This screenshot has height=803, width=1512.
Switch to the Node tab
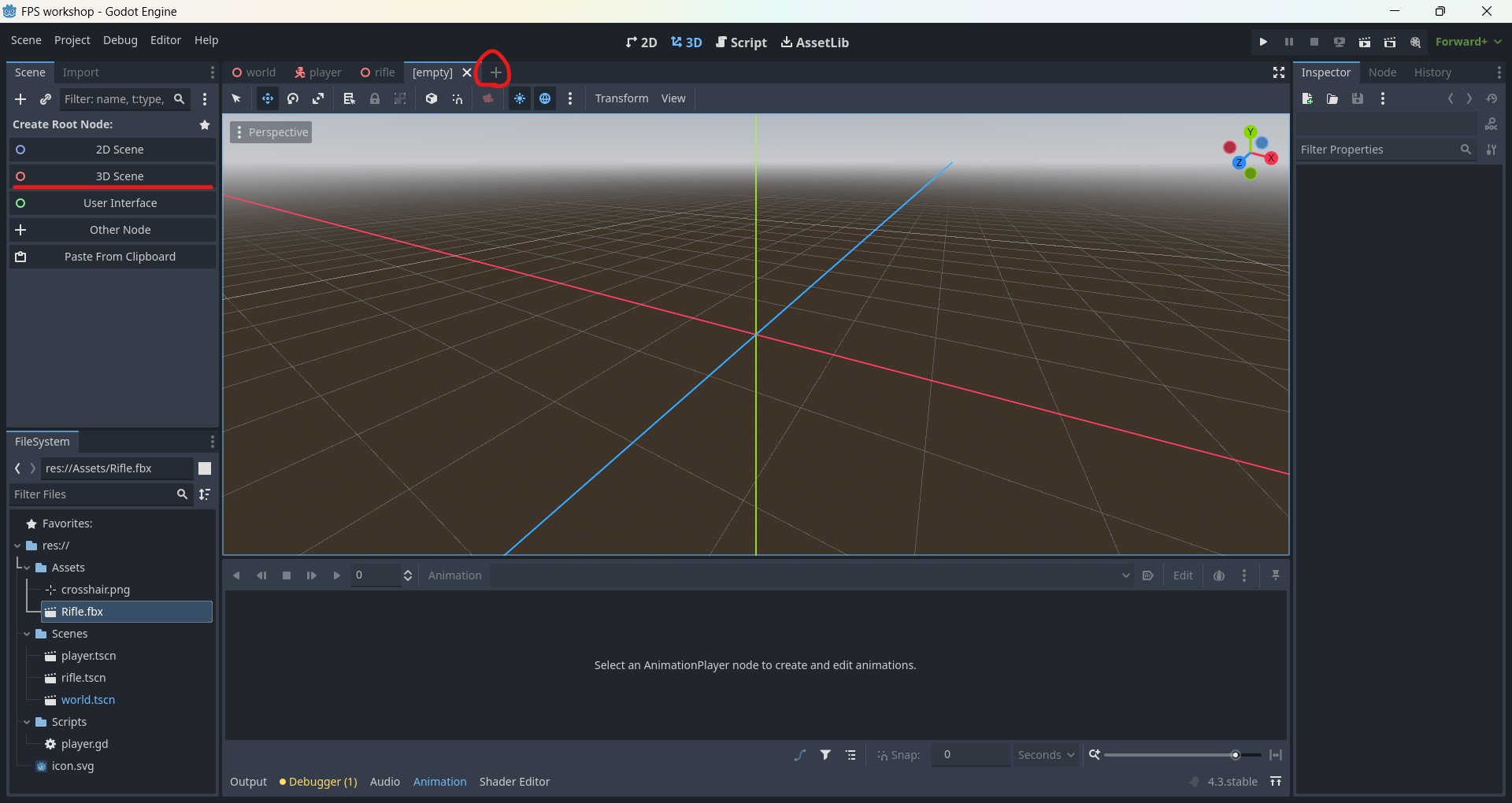click(x=1382, y=72)
